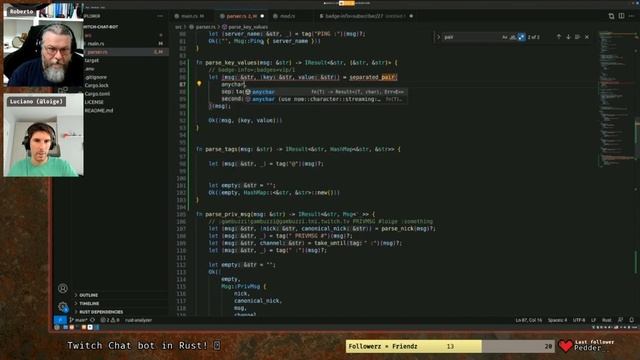Image resolution: width=640 pixels, height=360 pixels.
Task: Switch to the parser.rs tab
Action: 241,16
